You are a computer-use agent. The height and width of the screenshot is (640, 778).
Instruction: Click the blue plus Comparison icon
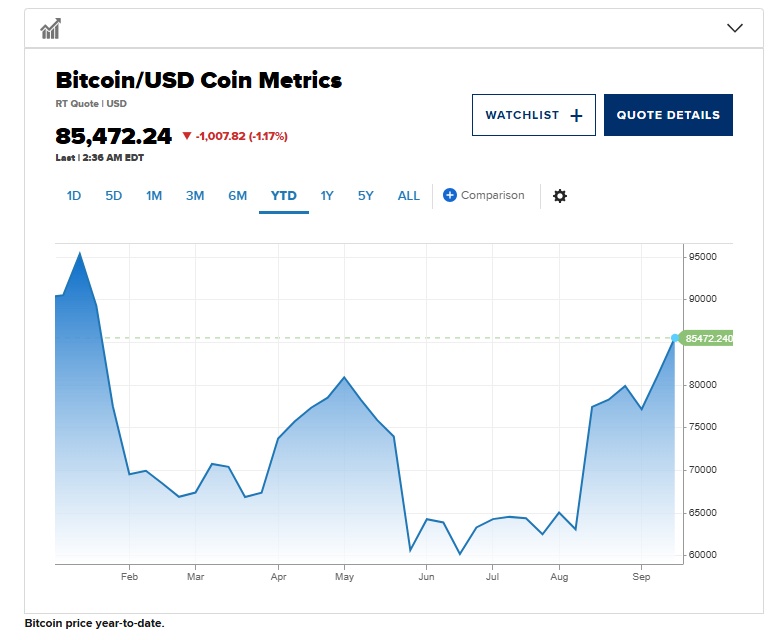point(450,195)
